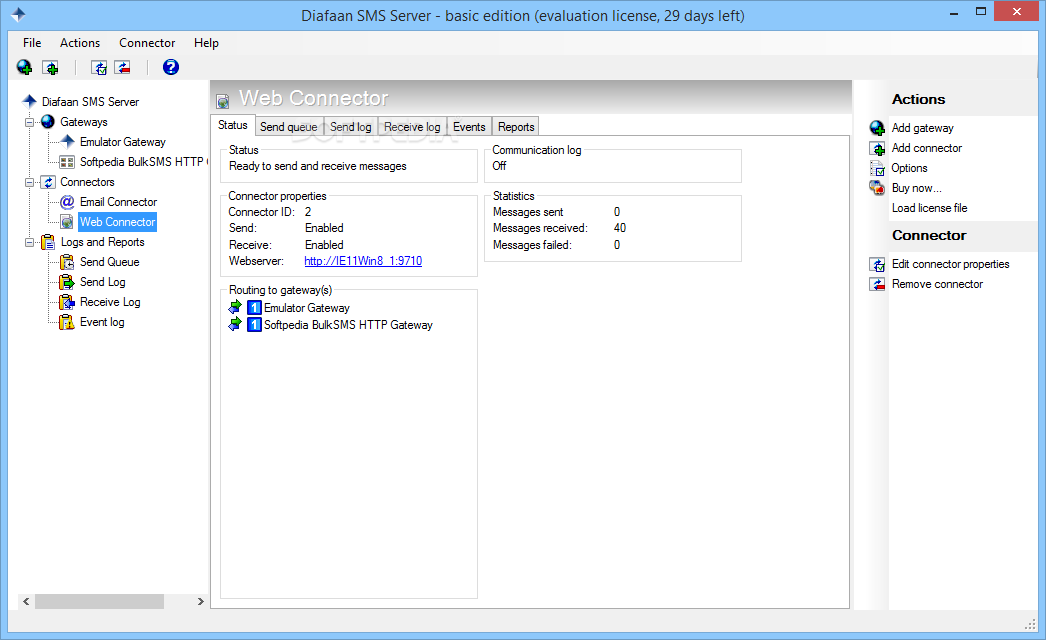Click the tree scrollbar right arrow
The image size is (1046, 640).
point(200,601)
